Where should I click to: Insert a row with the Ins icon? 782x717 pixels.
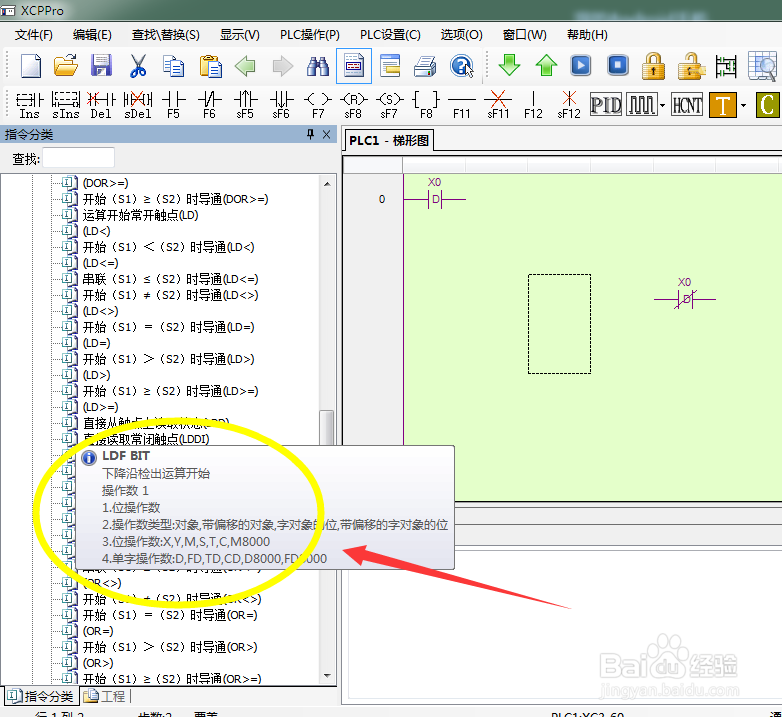(x=29, y=105)
